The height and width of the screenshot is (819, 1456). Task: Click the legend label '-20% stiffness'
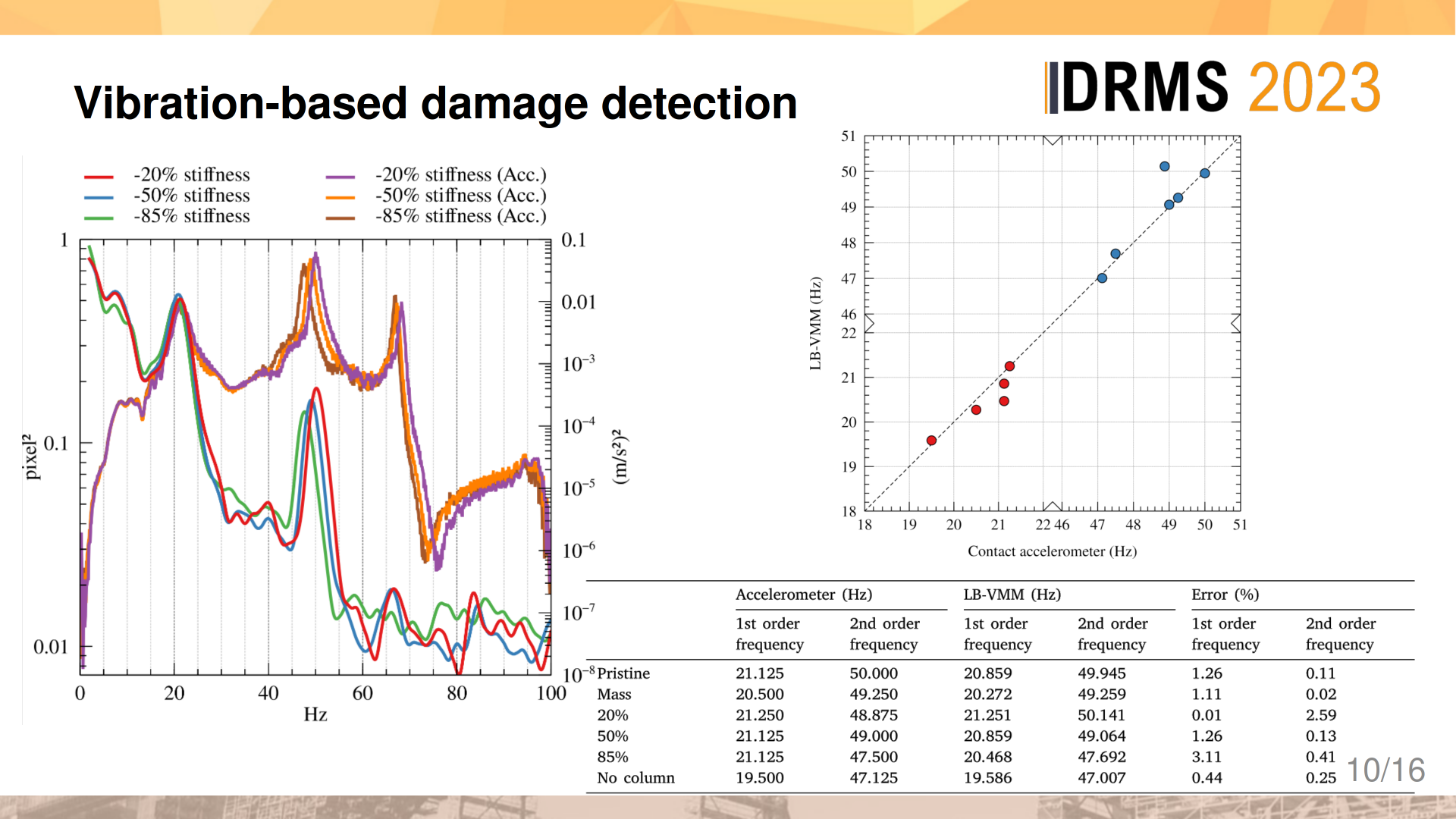pos(192,174)
